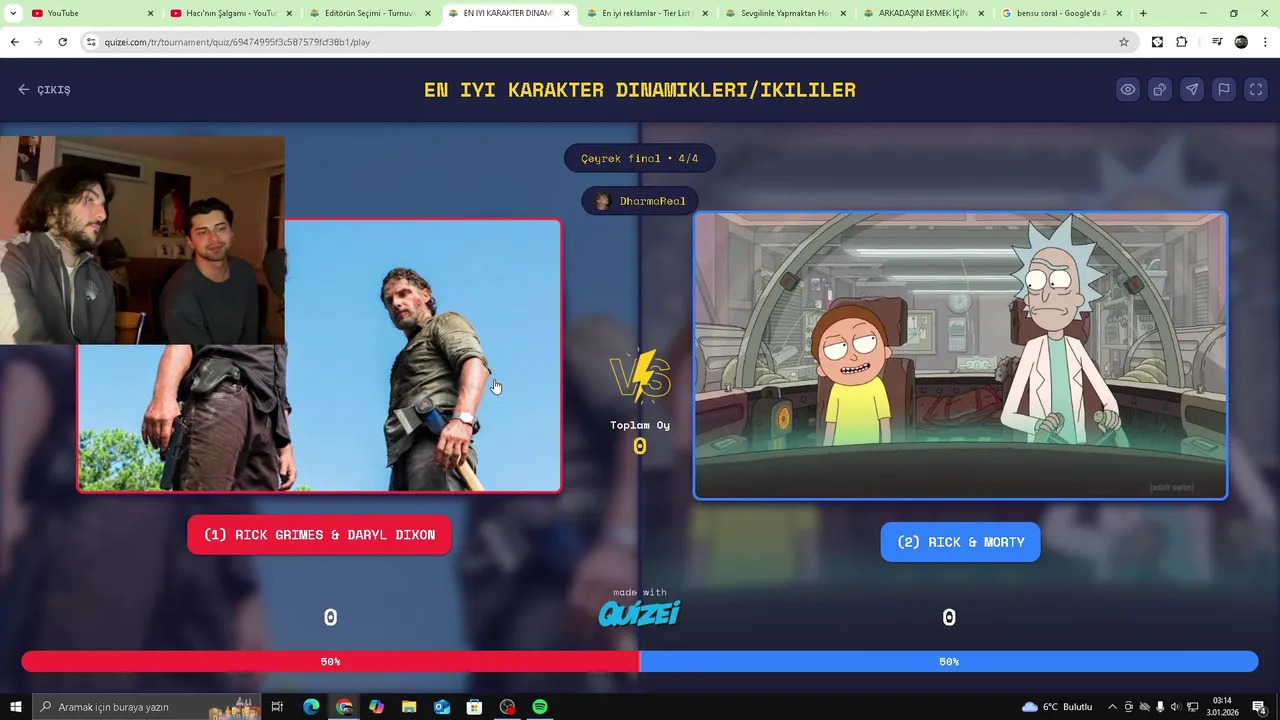This screenshot has height=720, width=1280.
Task: Vote for Rick Grimes & Daryl Dixon button
Action: coord(319,535)
